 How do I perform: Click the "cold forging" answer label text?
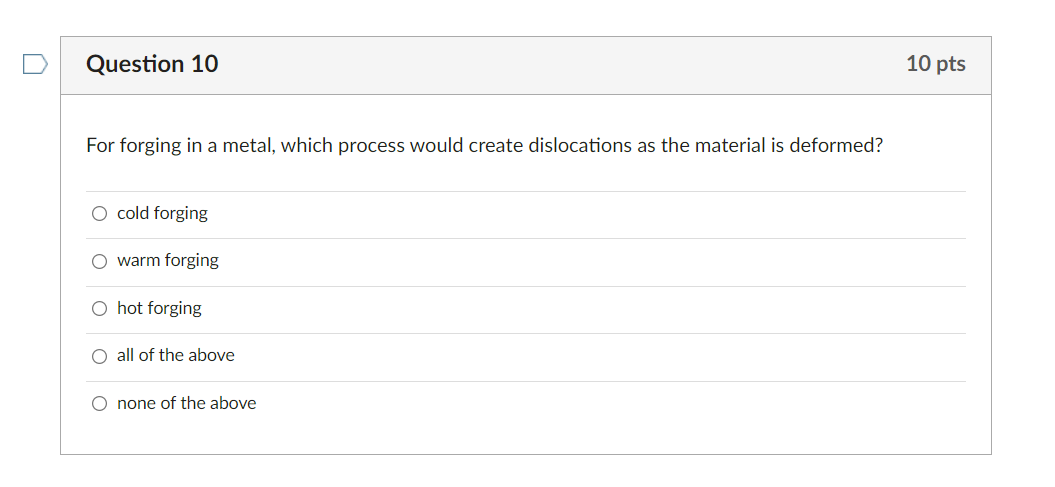(162, 213)
